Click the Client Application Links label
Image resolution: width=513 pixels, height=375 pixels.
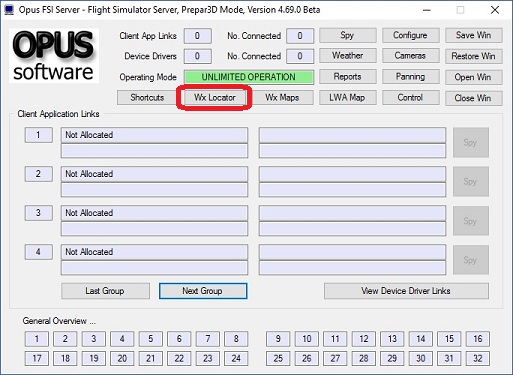point(58,114)
